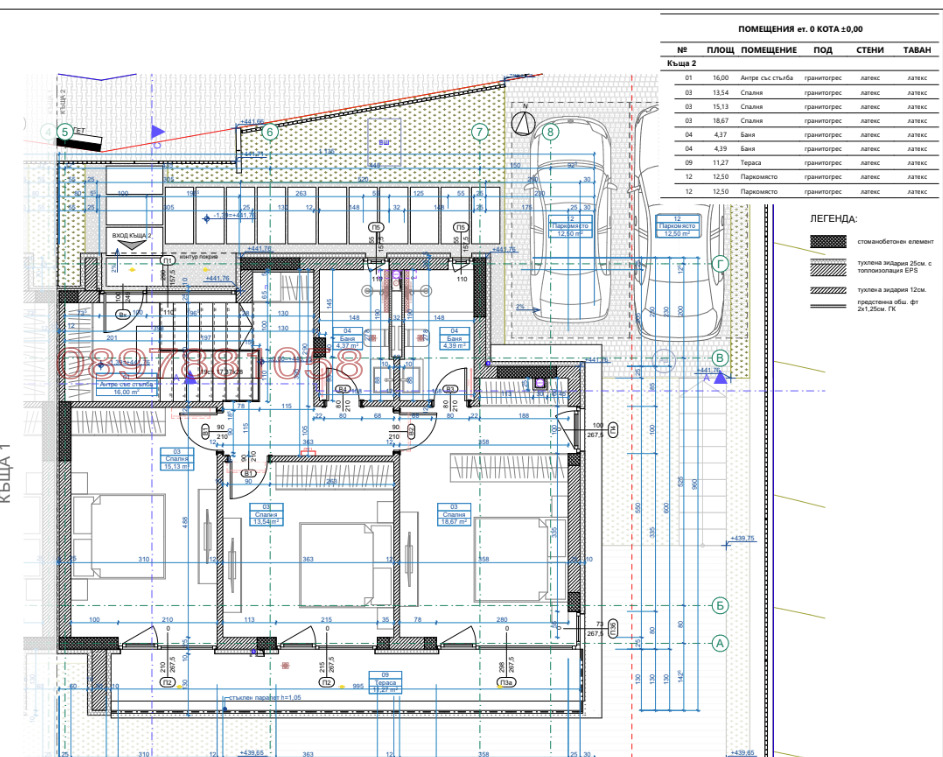Click the Спалня 18,67 room label on the plan

click(453, 515)
